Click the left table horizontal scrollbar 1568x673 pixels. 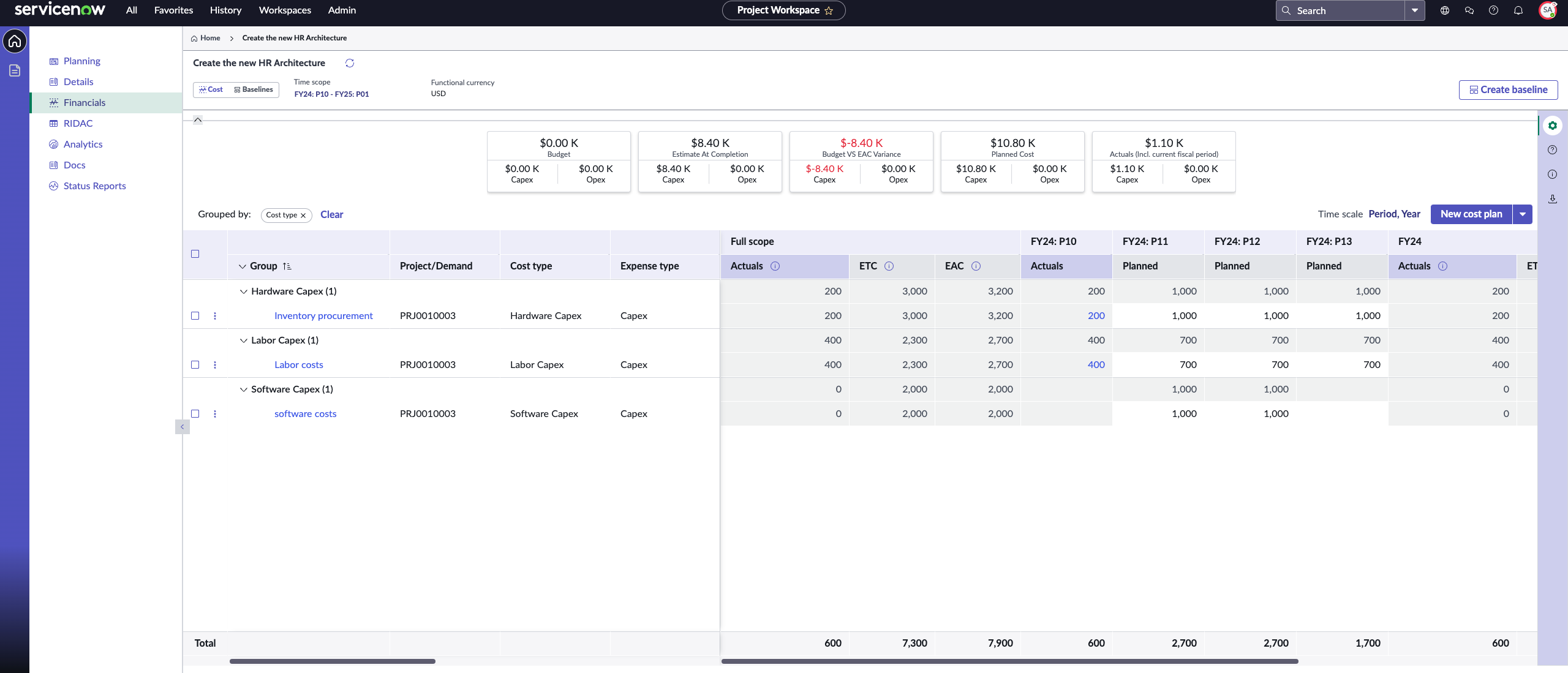coord(333,661)
